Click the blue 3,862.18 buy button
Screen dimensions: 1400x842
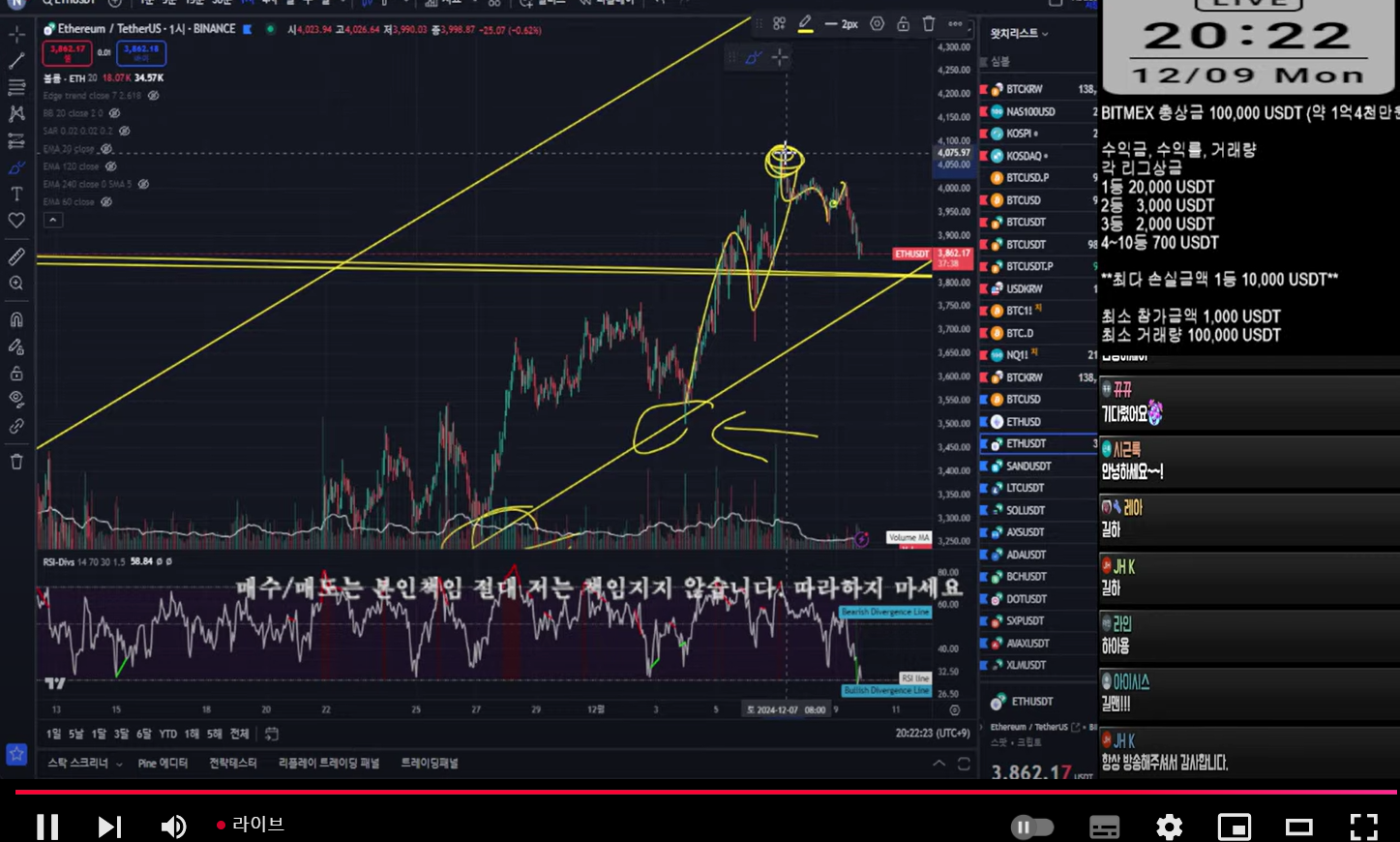pos(141,52)
